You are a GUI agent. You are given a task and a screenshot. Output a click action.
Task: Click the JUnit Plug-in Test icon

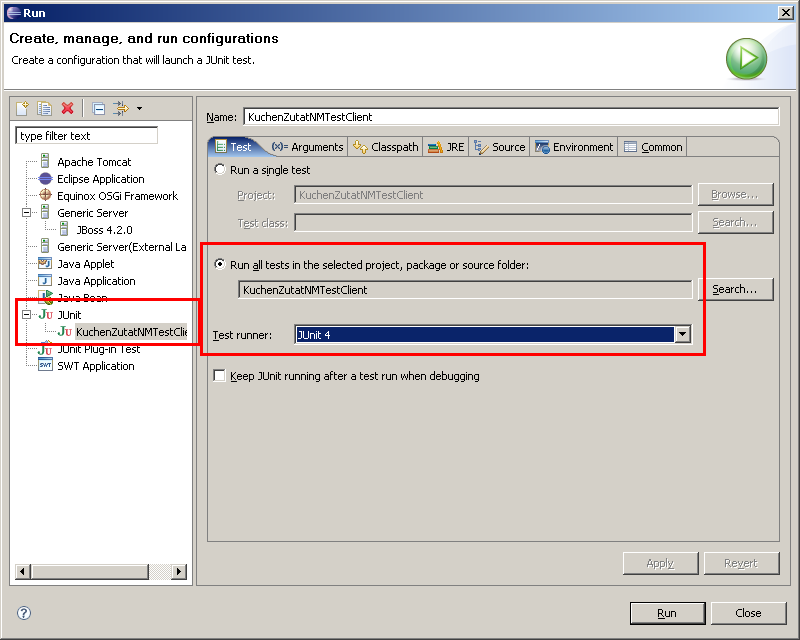[x=45, y=349]
